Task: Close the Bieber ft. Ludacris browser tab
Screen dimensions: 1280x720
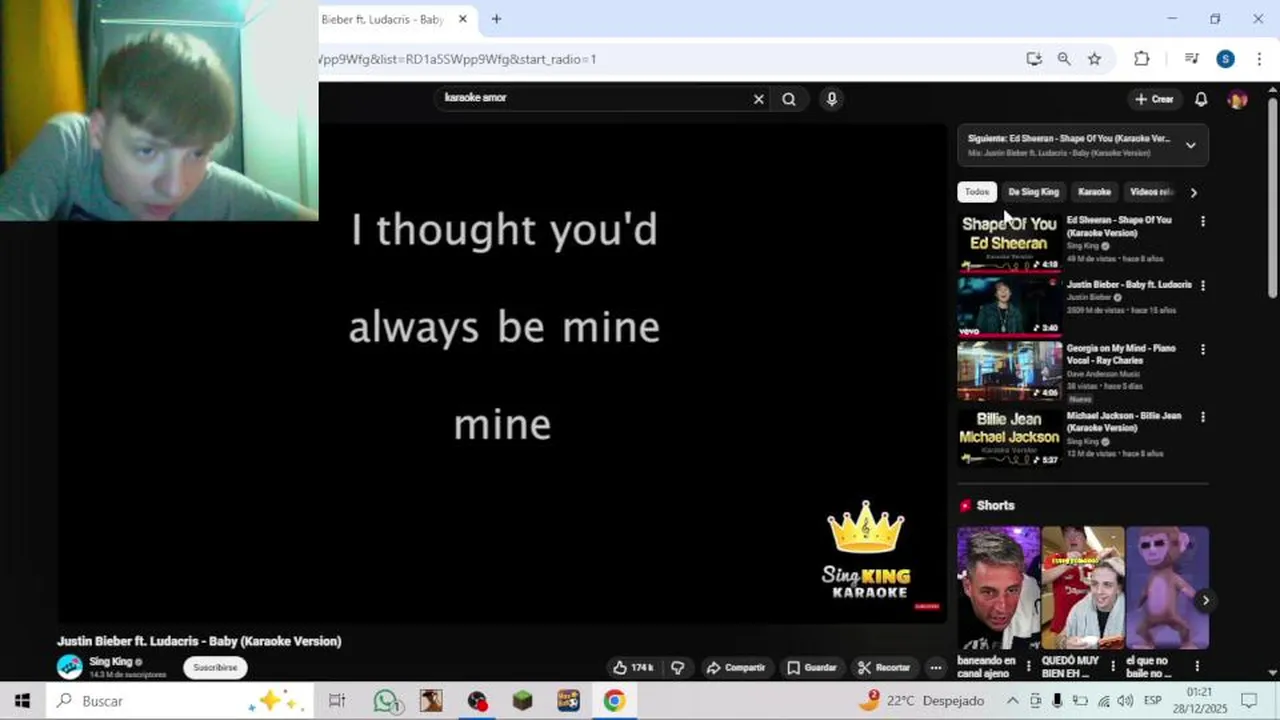Action: point(462,19)
